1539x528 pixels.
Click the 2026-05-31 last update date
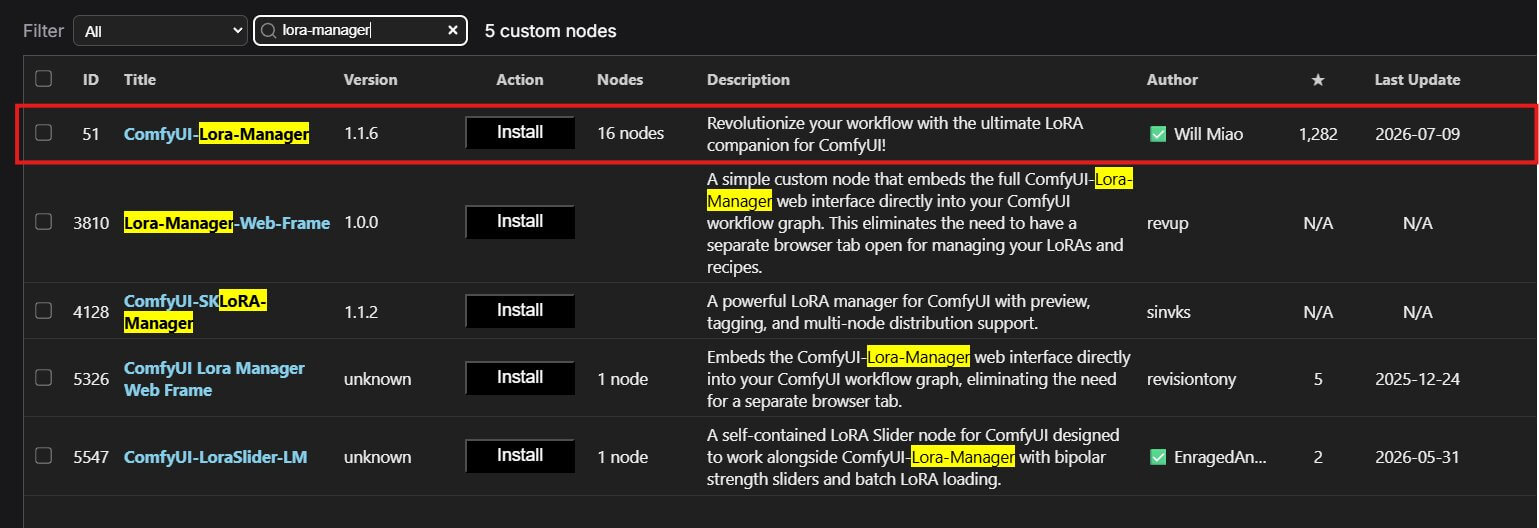click(1417, 457)
